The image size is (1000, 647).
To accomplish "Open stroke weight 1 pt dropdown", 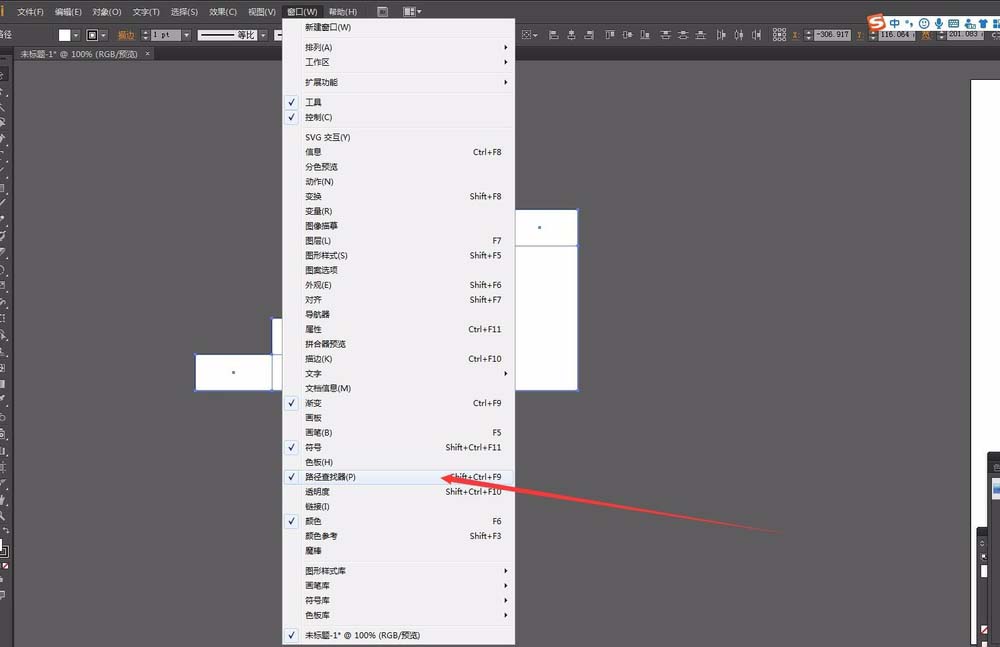I will tap(186, 35).
